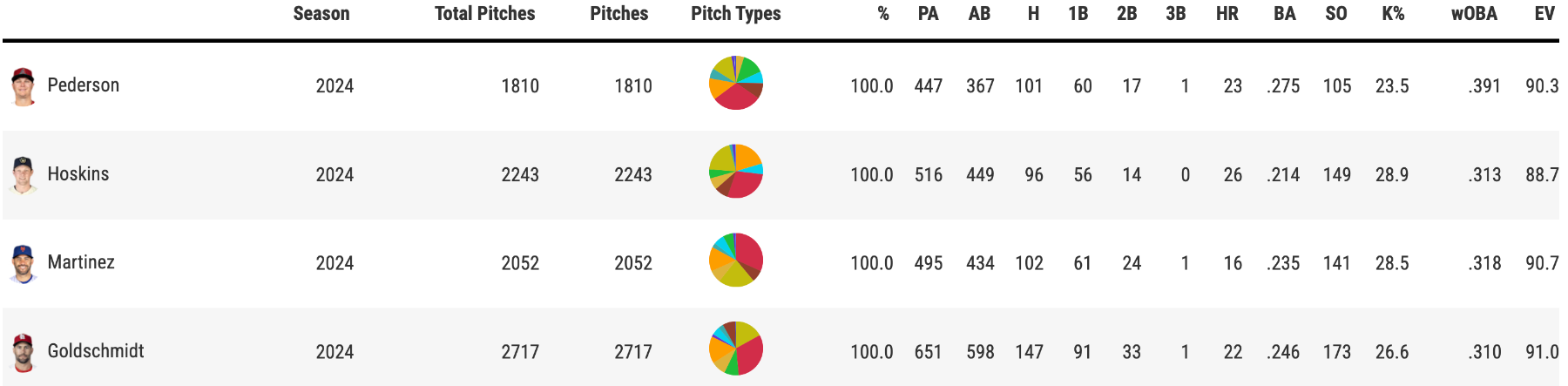
Task: Open the Pederson player link
Action: pos(84,85)
